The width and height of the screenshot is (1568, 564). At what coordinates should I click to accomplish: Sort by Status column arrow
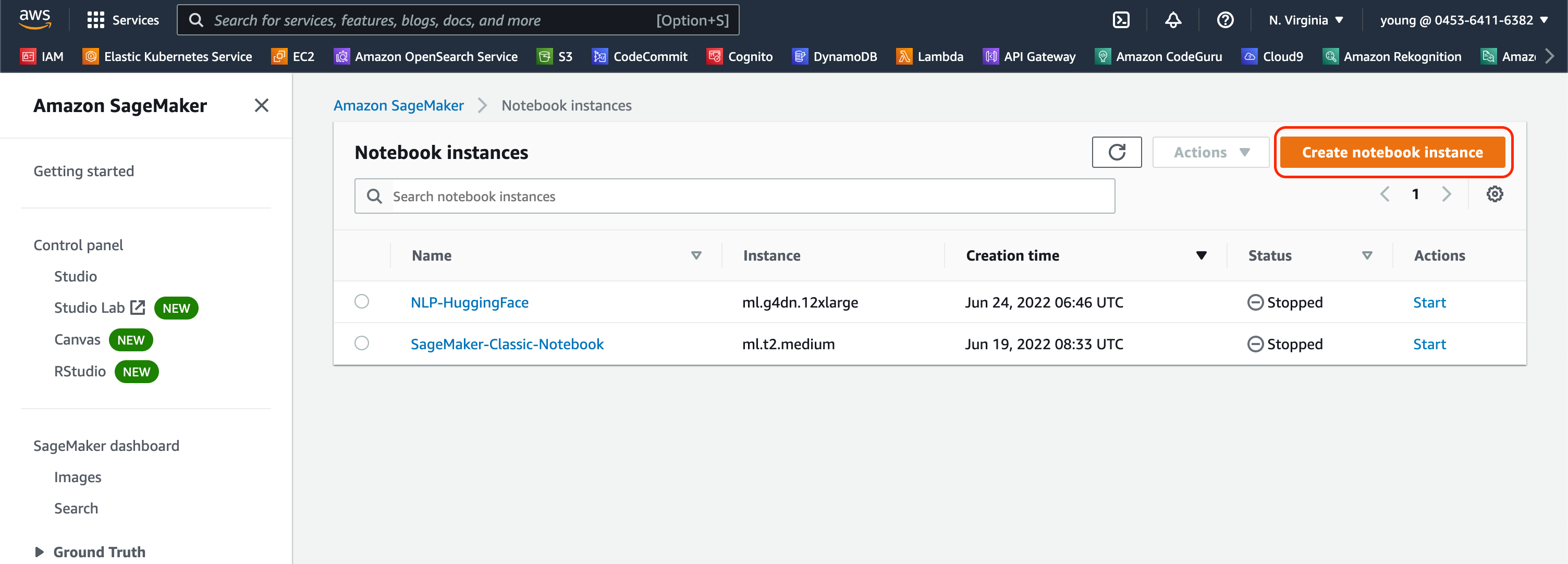pyautogui.click(x=1366, y=255)
